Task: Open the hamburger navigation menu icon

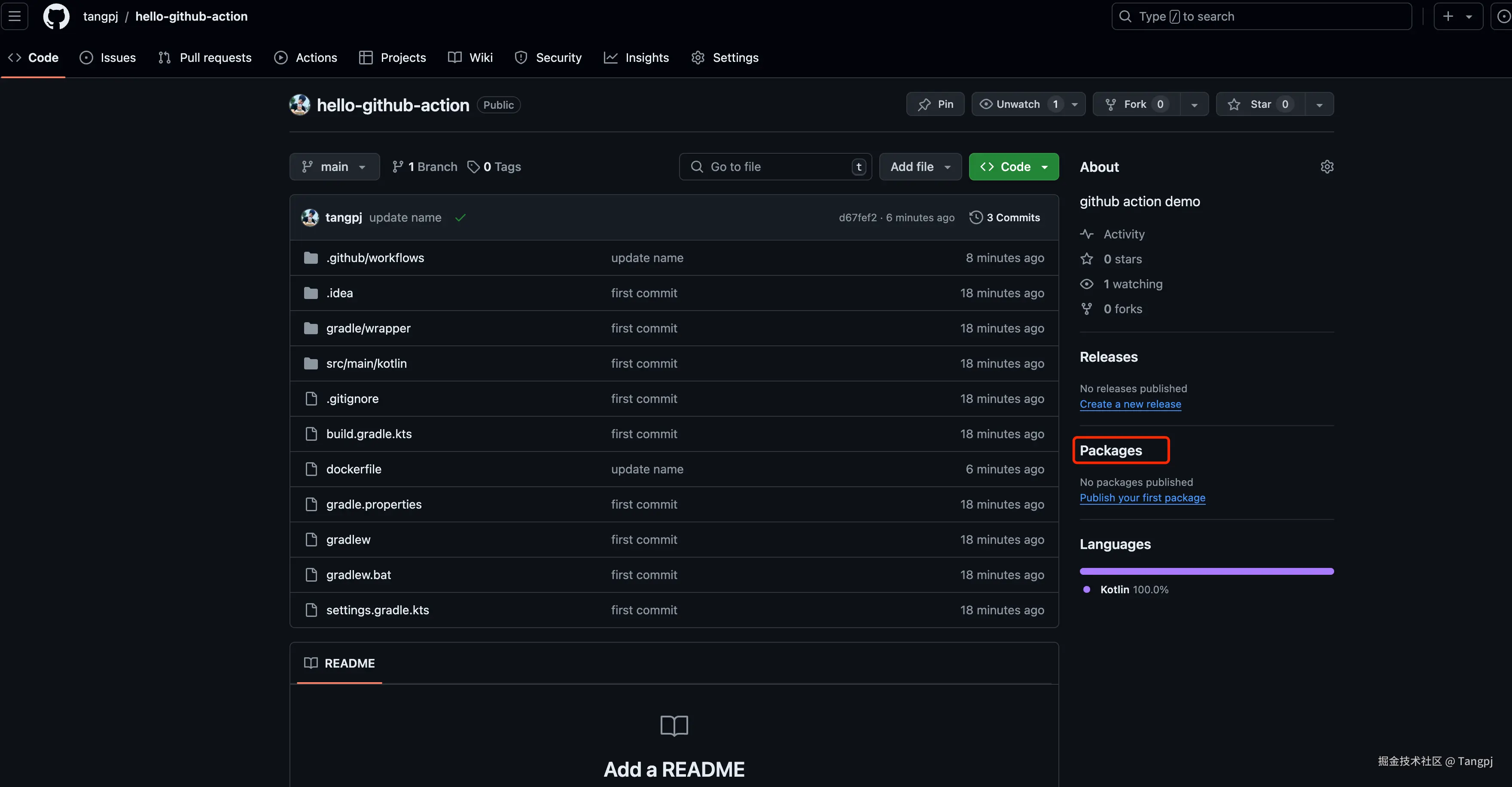Action: tap(15, 16)
